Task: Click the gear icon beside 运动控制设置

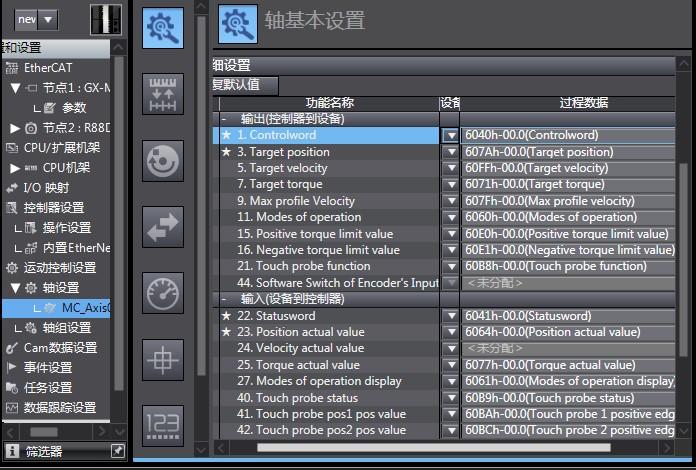Action: pyautogui.click(x=12, y=268)
